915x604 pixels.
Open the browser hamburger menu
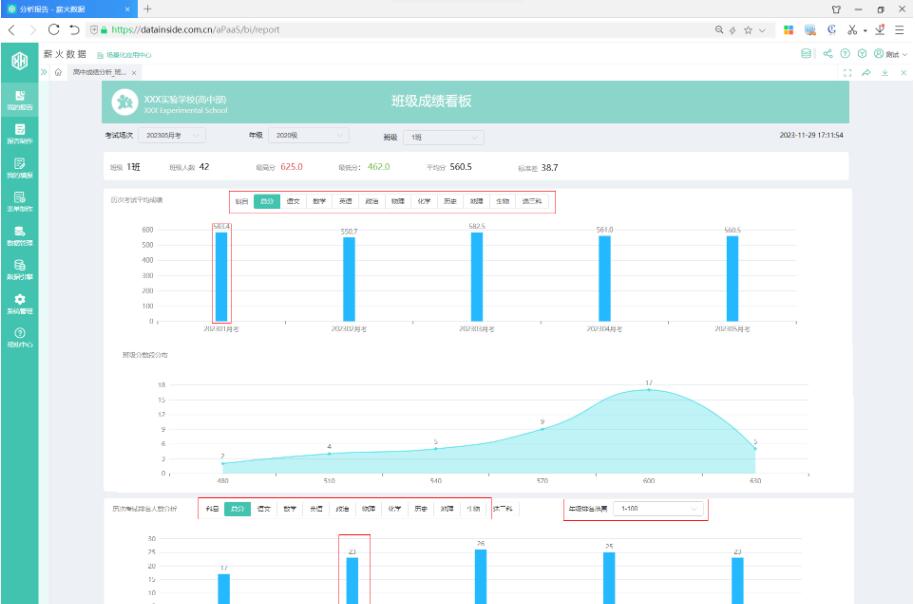pos(899,30)
